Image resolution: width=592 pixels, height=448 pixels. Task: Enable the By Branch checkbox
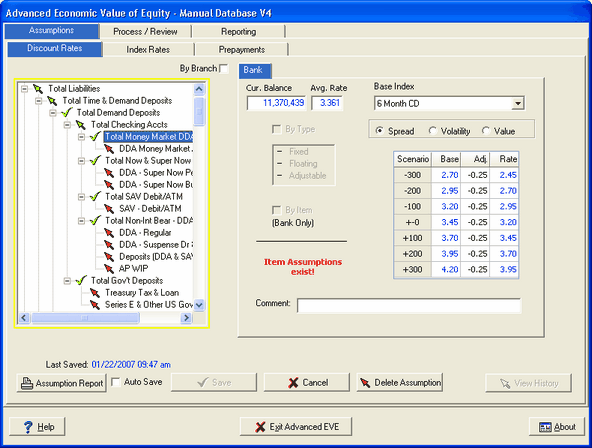click(x=224, y=69)
